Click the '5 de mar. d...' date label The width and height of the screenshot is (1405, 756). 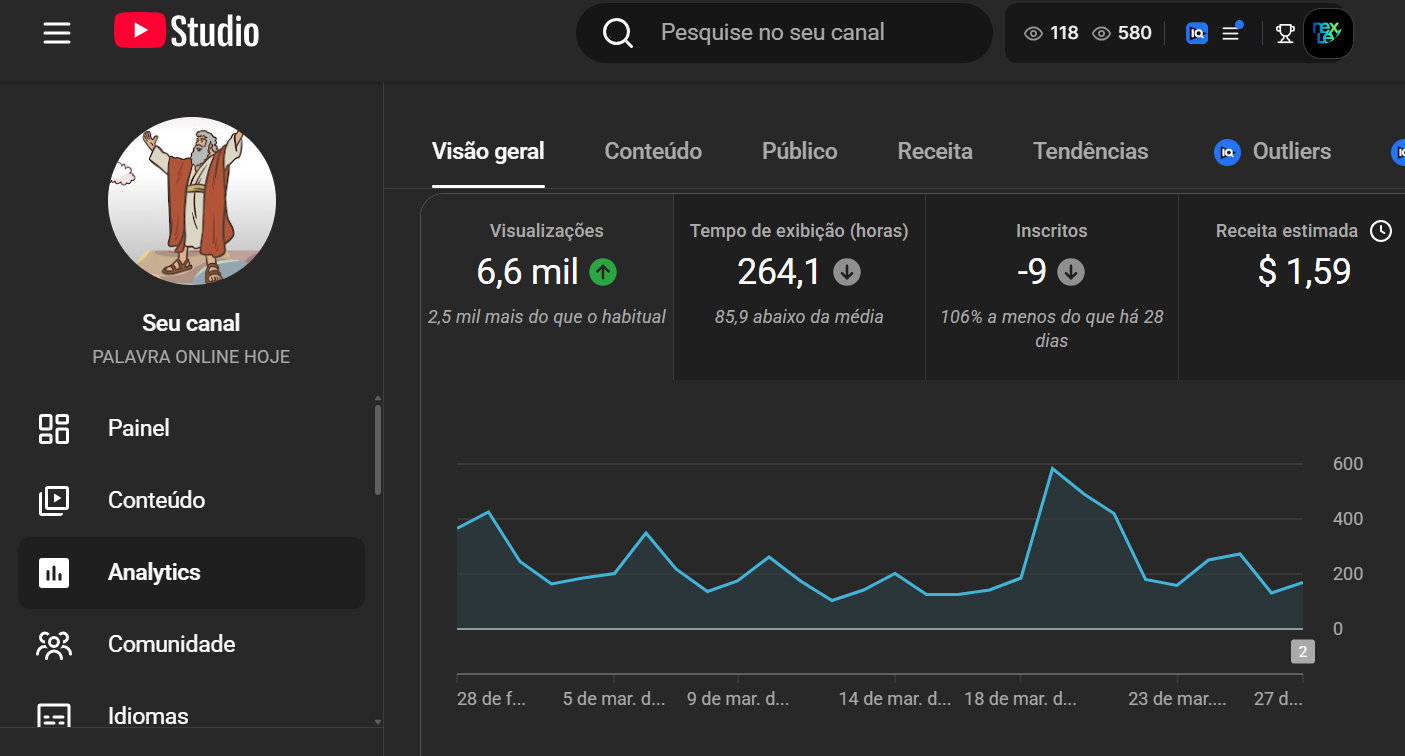614,699
